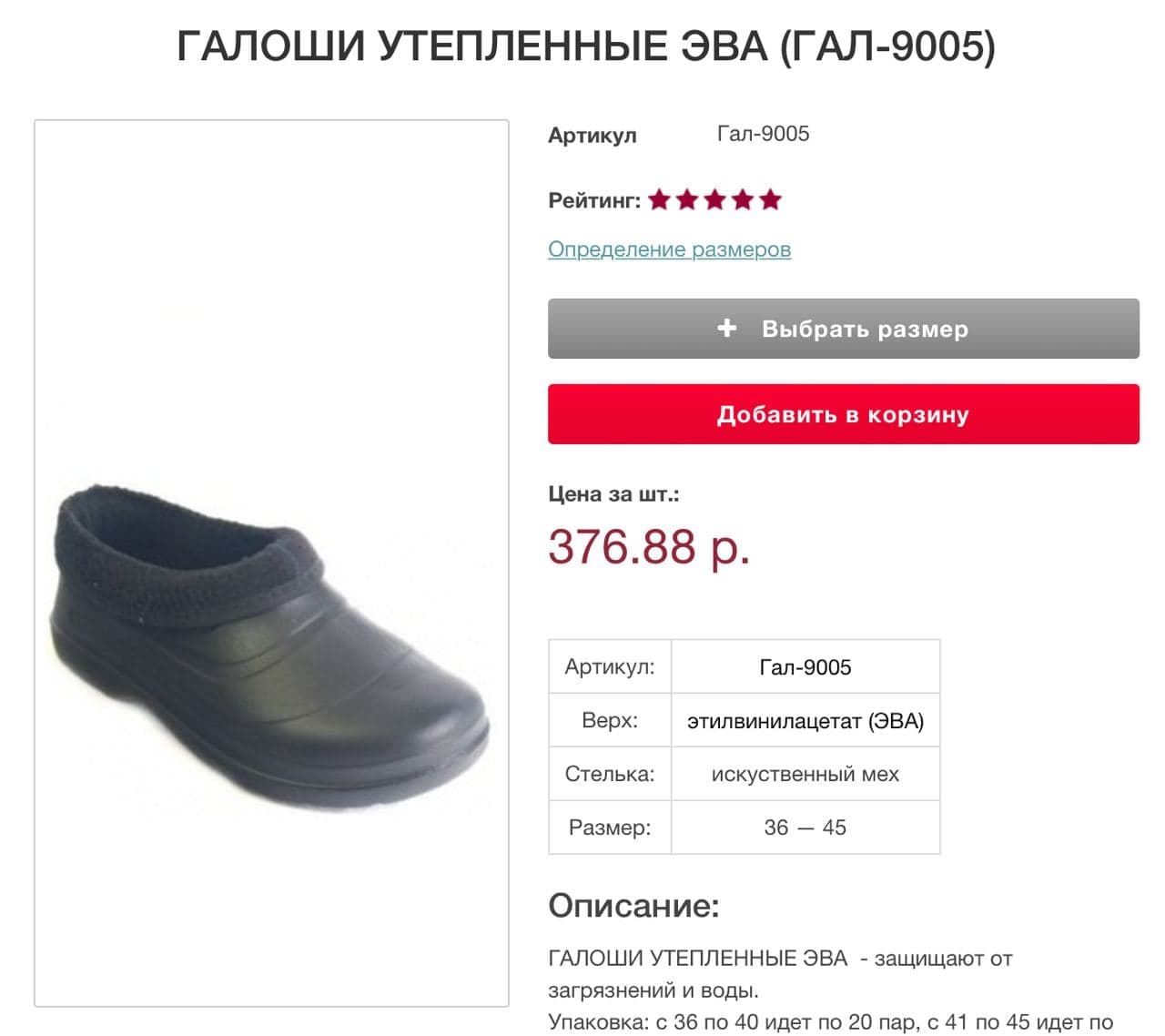
Task: Click the Цена за шт. label
Action: pyautogui.click(x=613, y=494)
